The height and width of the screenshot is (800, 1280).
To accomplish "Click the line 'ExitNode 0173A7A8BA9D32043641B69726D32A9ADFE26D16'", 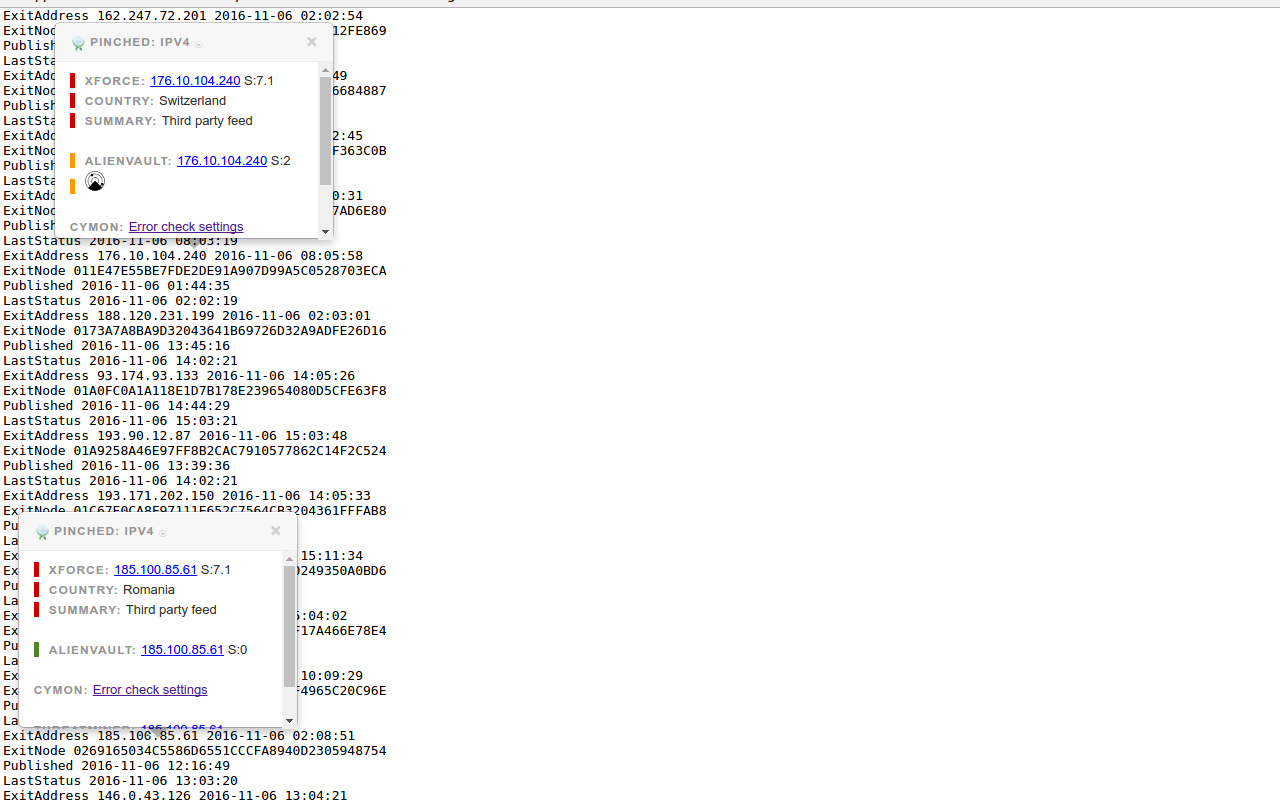I will coord(195,331).
